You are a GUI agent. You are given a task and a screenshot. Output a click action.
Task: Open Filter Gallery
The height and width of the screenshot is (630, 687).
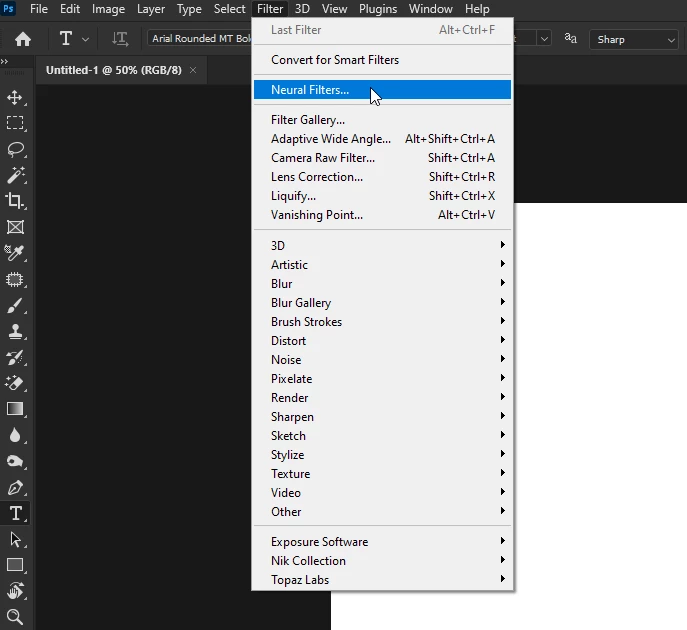click(x=382, y=120)
